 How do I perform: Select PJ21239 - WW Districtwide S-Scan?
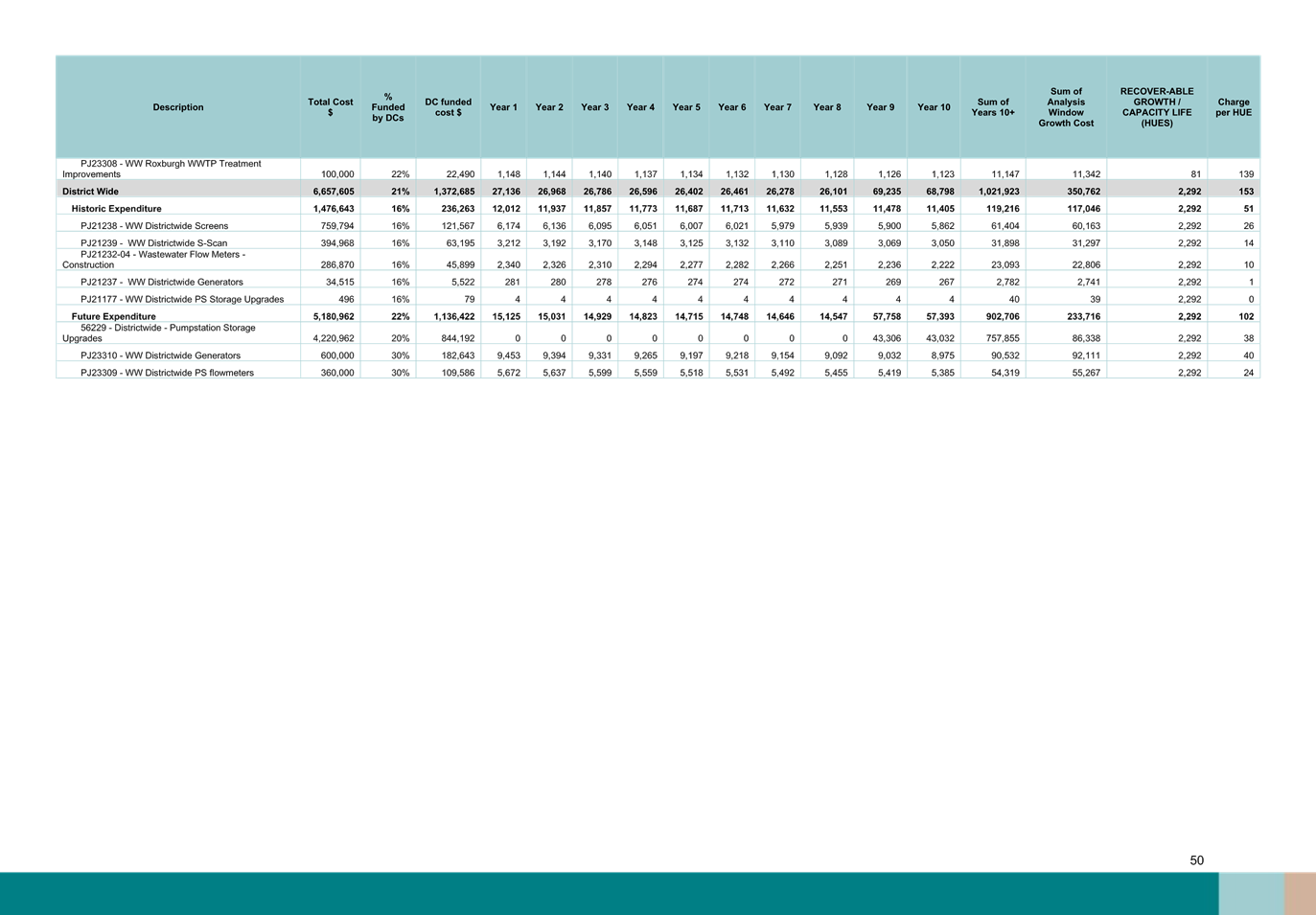(x=154, y=243)
